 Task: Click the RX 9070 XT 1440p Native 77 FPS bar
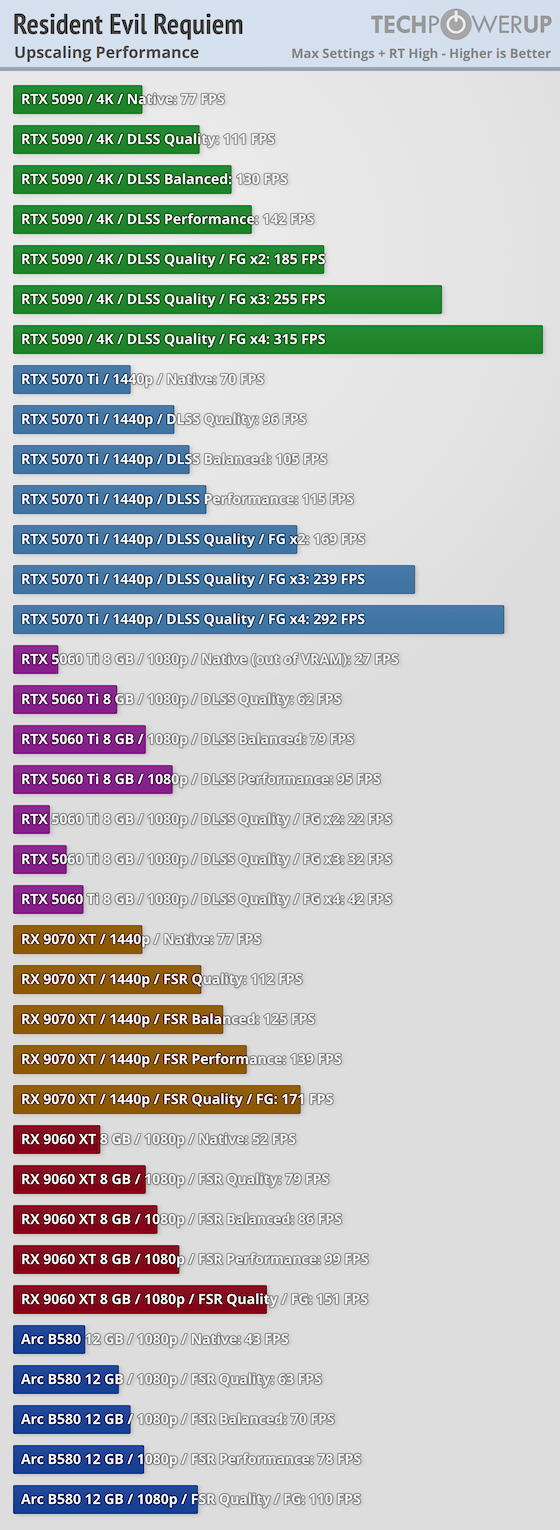tap(78, 939)
